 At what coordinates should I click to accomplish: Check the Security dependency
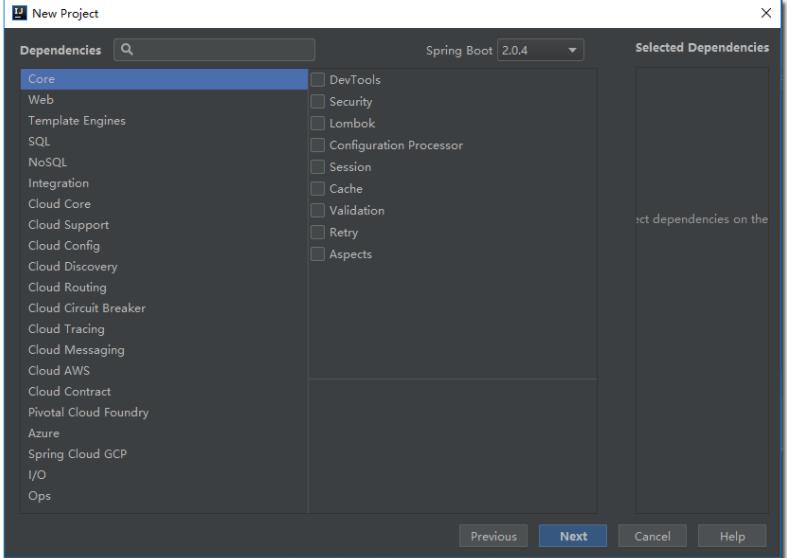pos(317,101)
